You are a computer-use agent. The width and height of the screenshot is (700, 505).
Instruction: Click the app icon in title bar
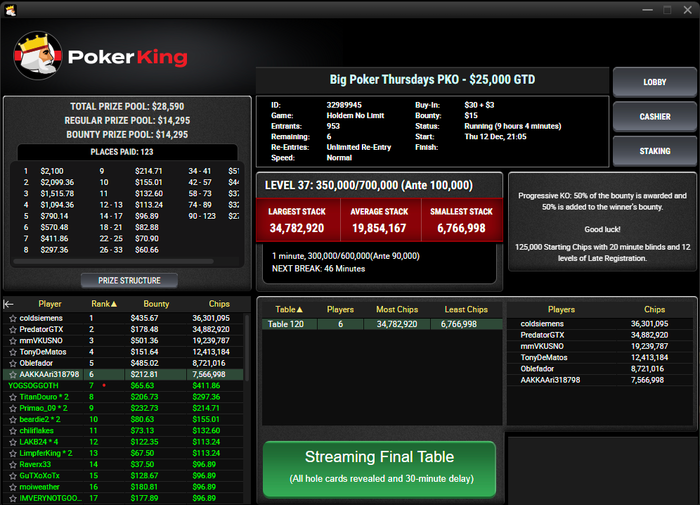pos(10,10)
